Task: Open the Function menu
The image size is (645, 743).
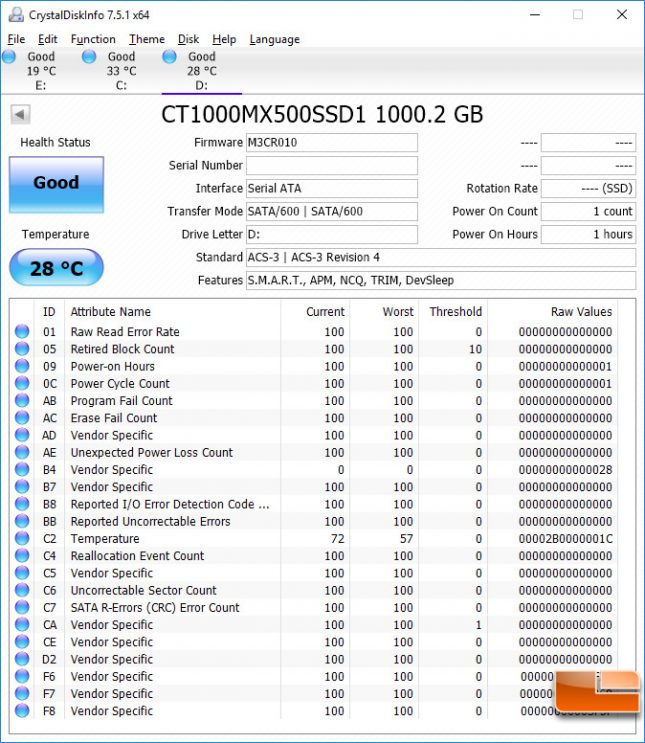Action: [93, 39]
